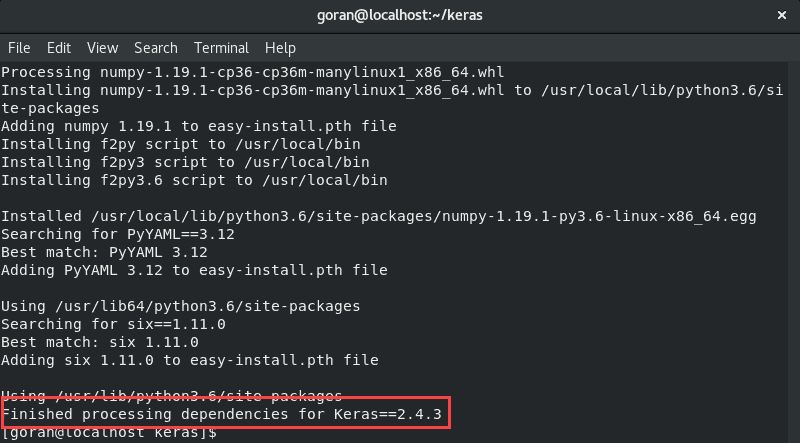800x443 pixels.
Task: Open the Help menu
Action: coord(280,48)
